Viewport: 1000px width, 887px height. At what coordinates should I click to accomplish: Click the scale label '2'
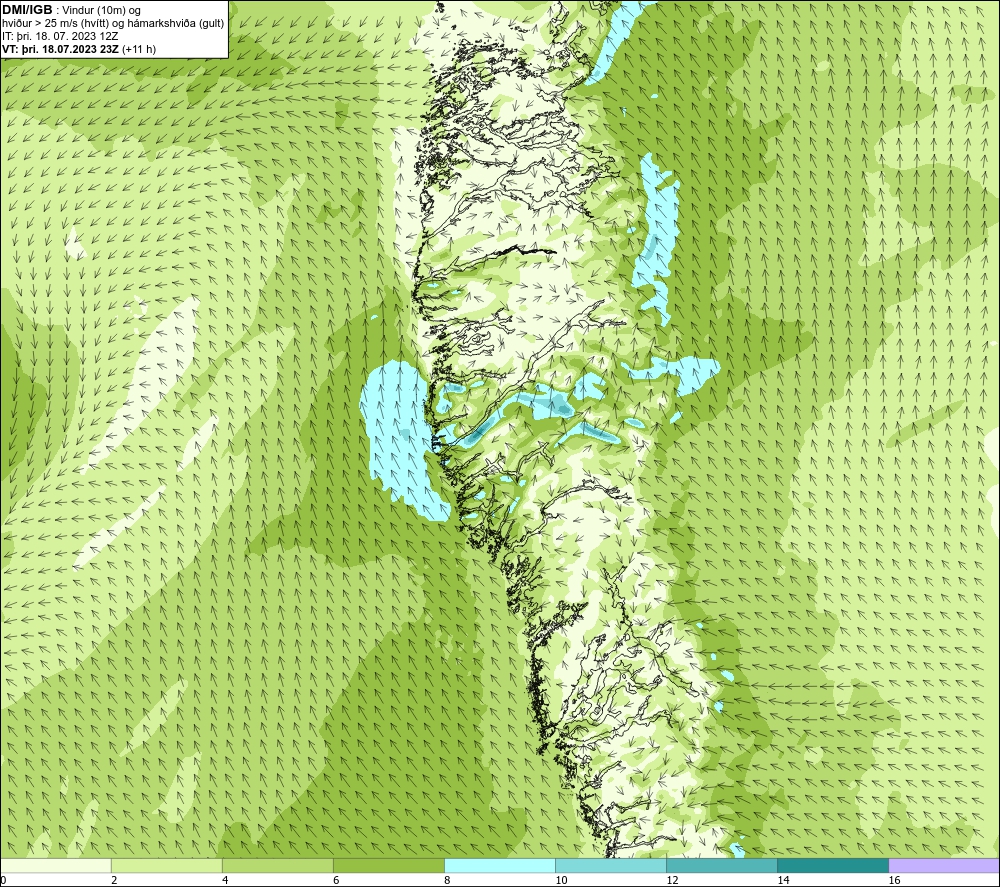tap(114, 881)
